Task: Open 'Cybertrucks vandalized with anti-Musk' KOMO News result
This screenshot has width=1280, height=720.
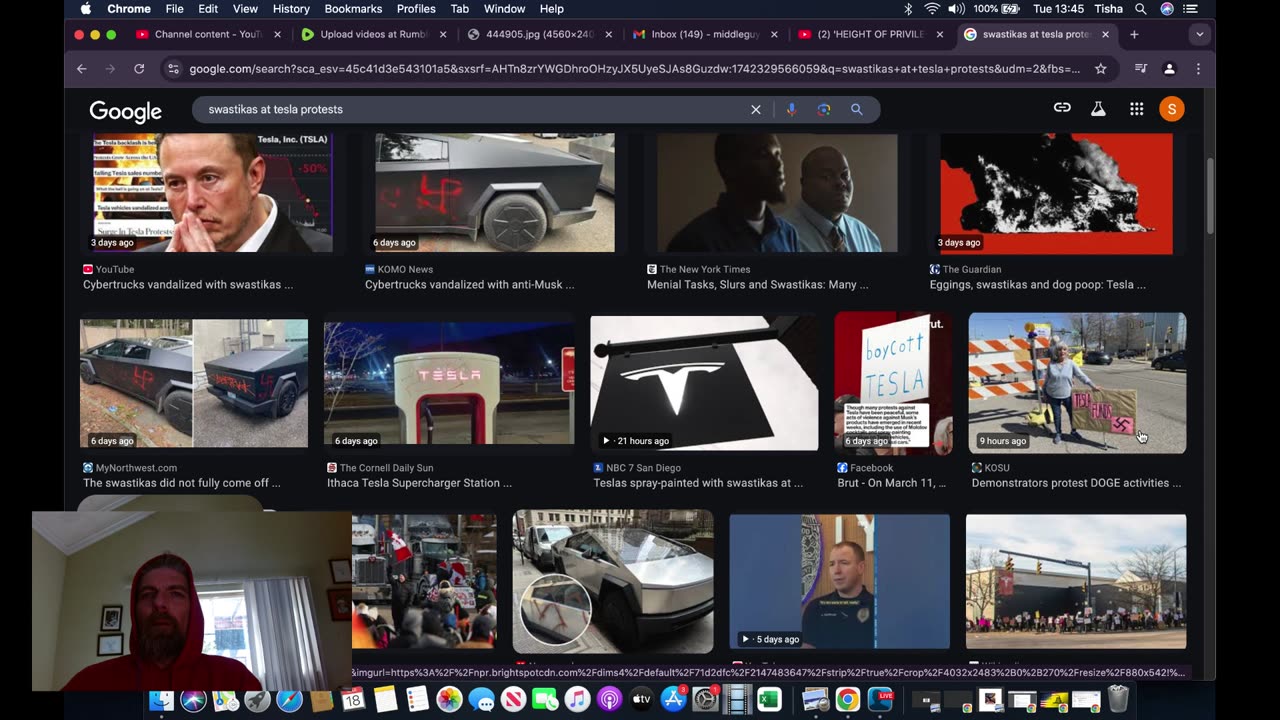Action: tap(469, 285)
